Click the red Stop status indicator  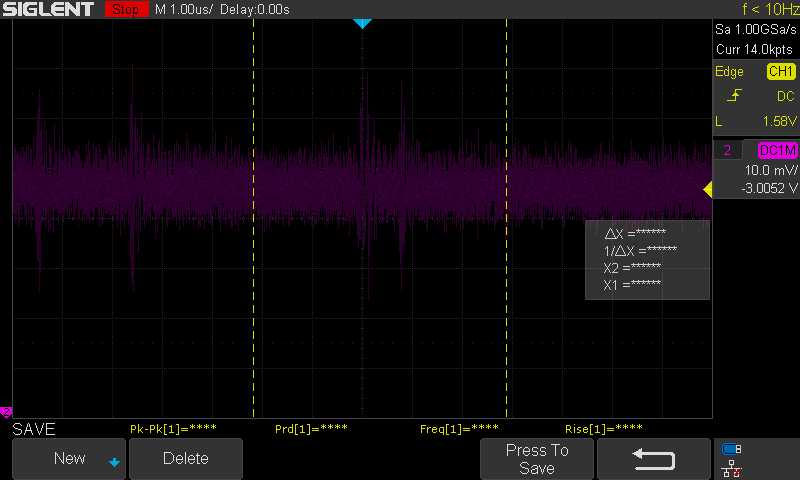tap(127, 9)
